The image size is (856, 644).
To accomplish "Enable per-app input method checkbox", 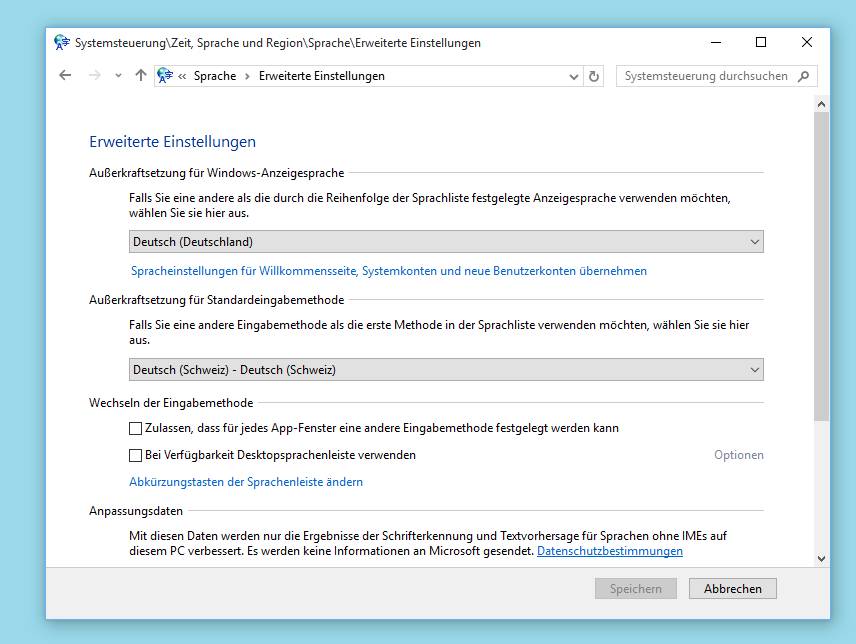I will pos(134,430).
